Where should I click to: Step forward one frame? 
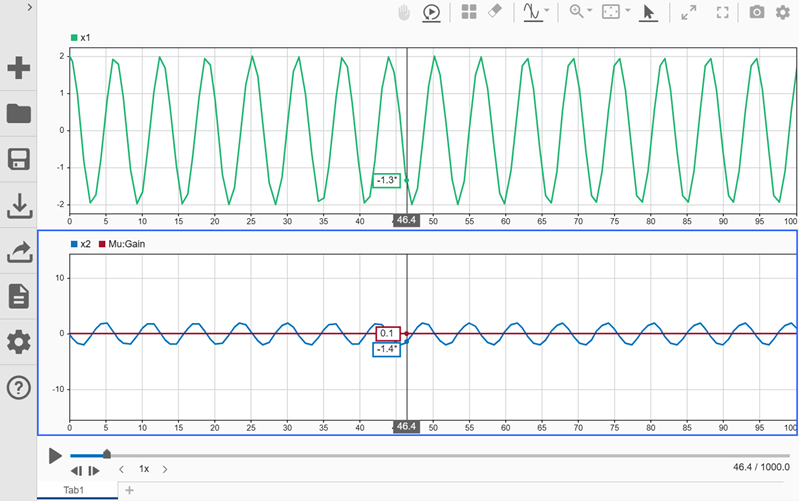click(94, 470)
